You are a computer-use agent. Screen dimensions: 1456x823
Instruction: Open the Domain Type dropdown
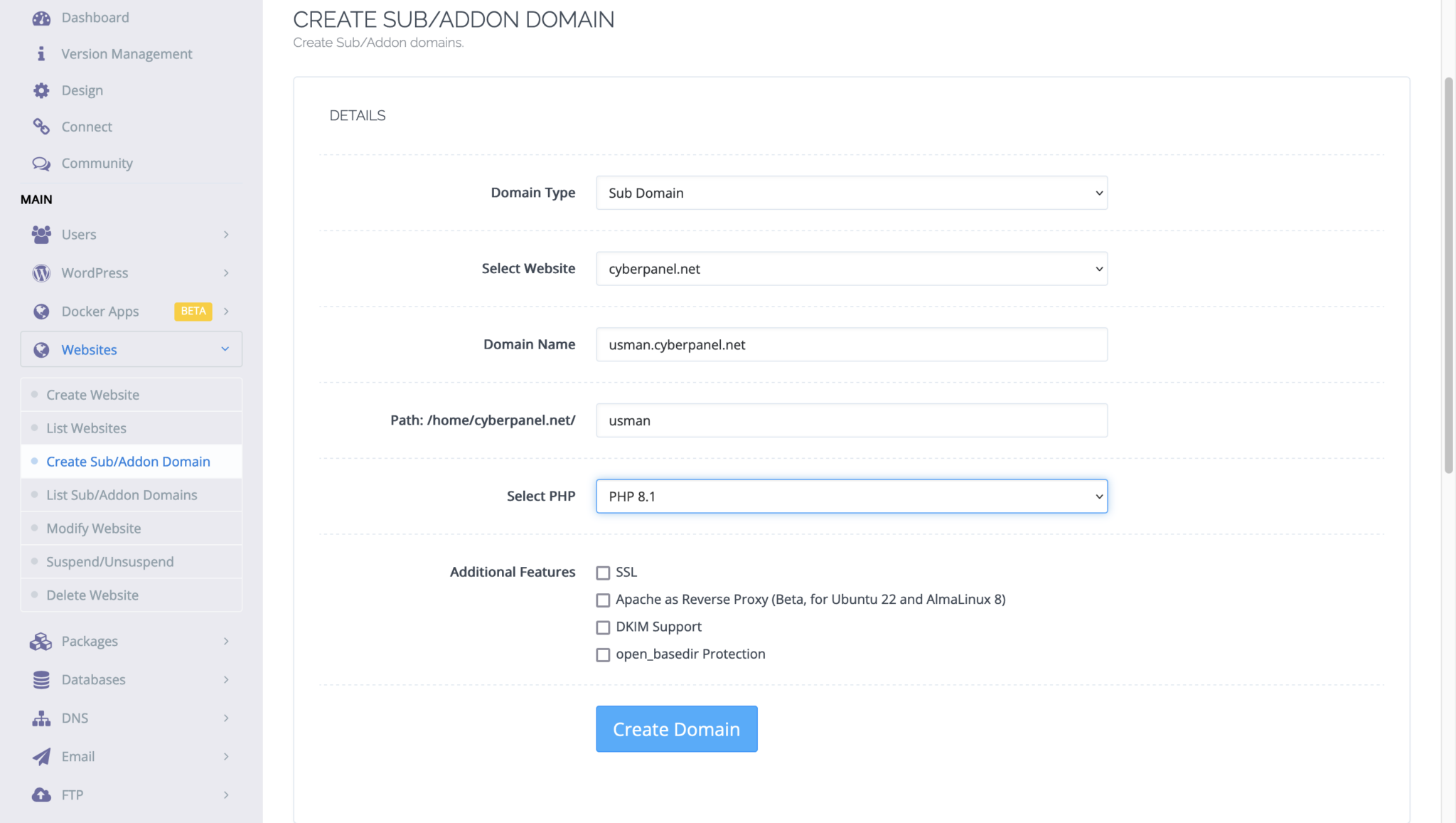coord(851,193)
